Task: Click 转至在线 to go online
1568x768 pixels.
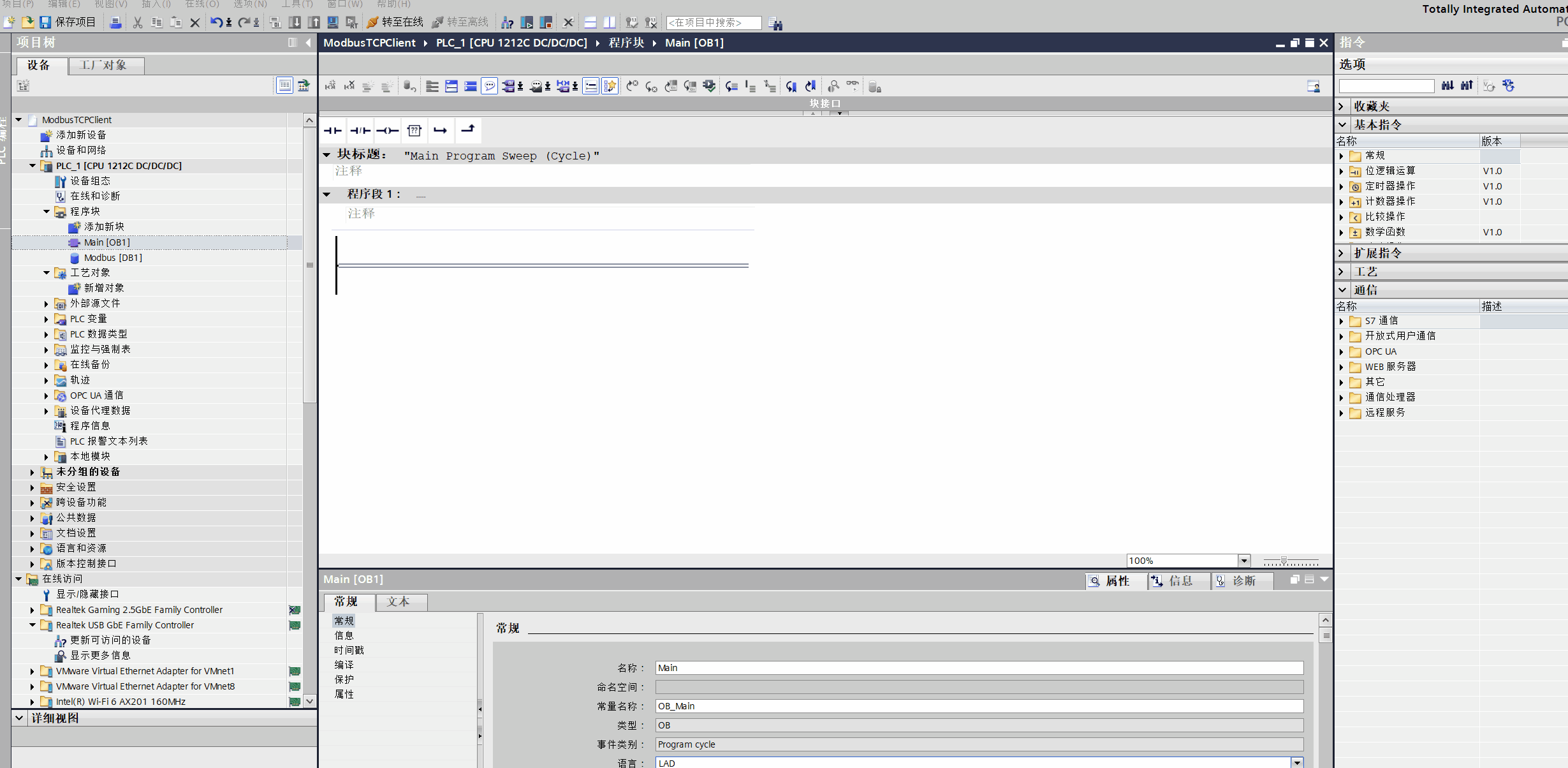Action: point(395,22)
